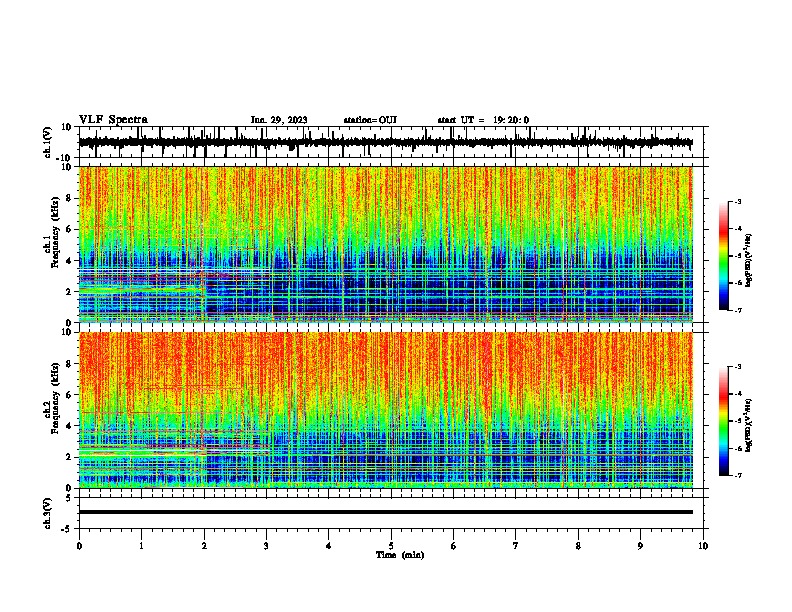Image resolution: width=792 pixels, height=612 pixels.
Task: Click the ch.2 spectrogram plot
Action: 386,410
